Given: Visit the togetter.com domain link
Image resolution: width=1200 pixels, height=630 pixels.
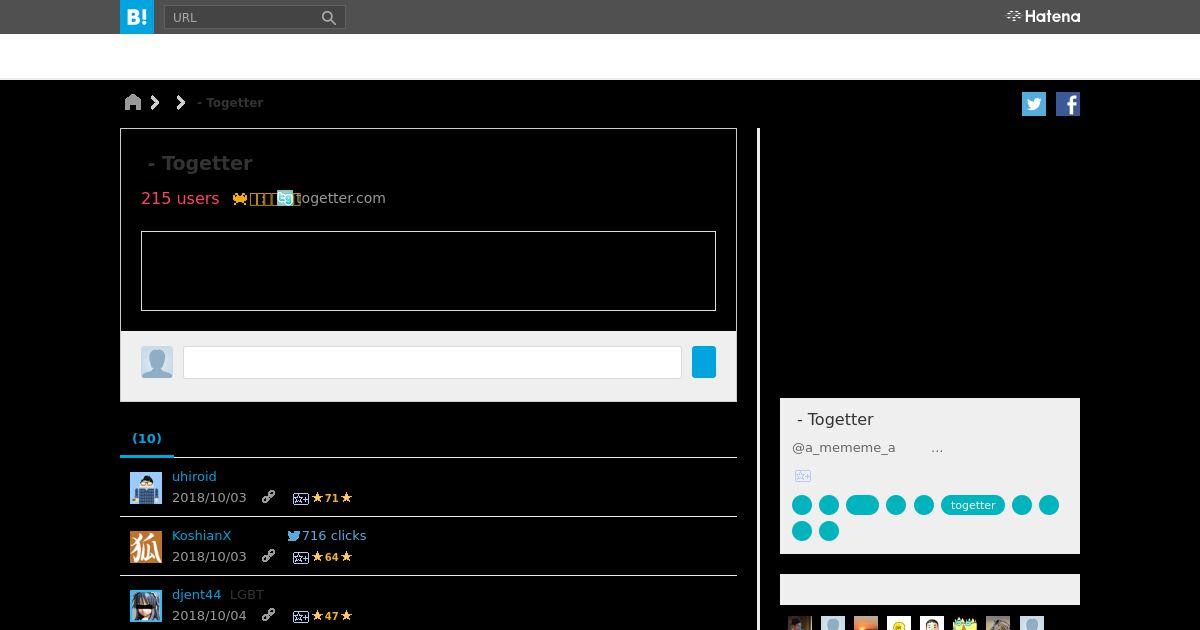Looking at the screenshot, I should pyautogui.click(x=340, y=198).
